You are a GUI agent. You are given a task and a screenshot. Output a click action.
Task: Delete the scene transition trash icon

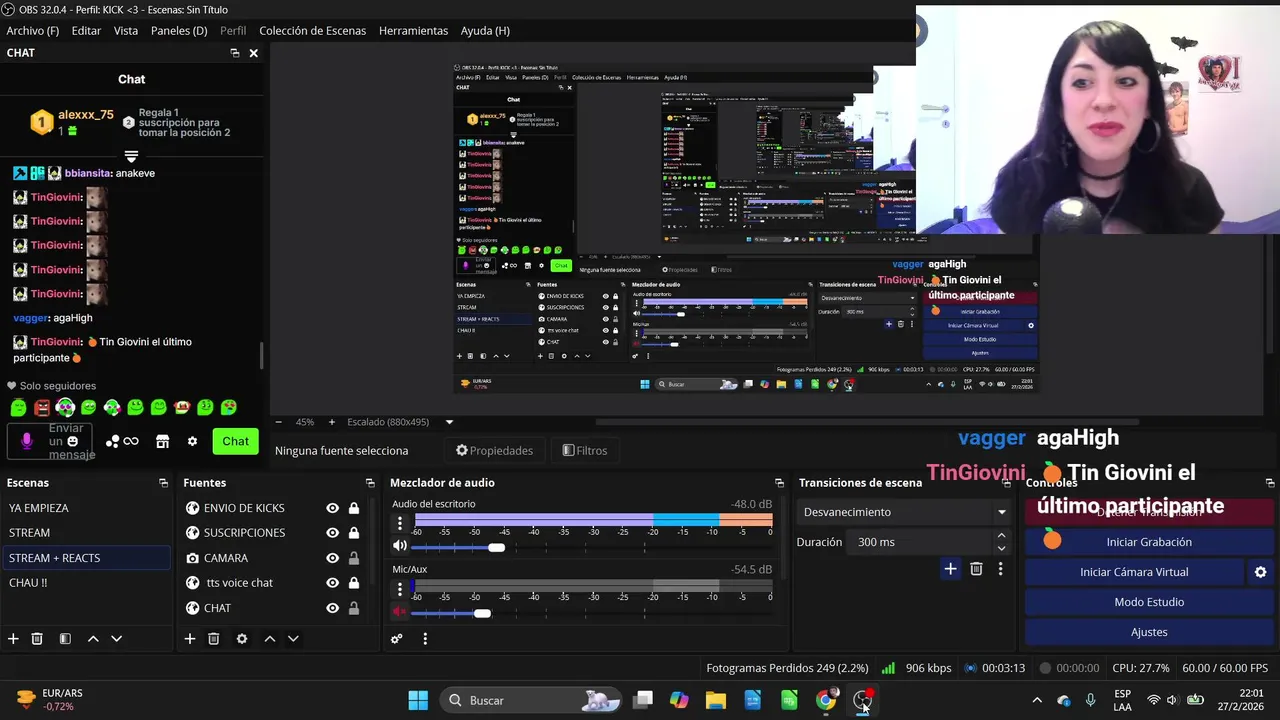tap(976, 569)
